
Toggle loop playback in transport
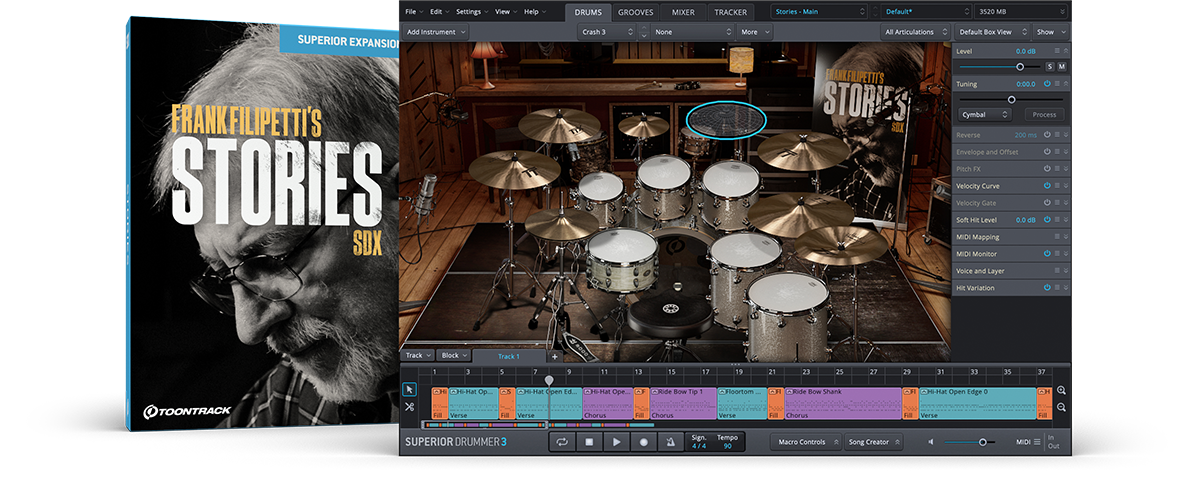click(x=563, y=442)
